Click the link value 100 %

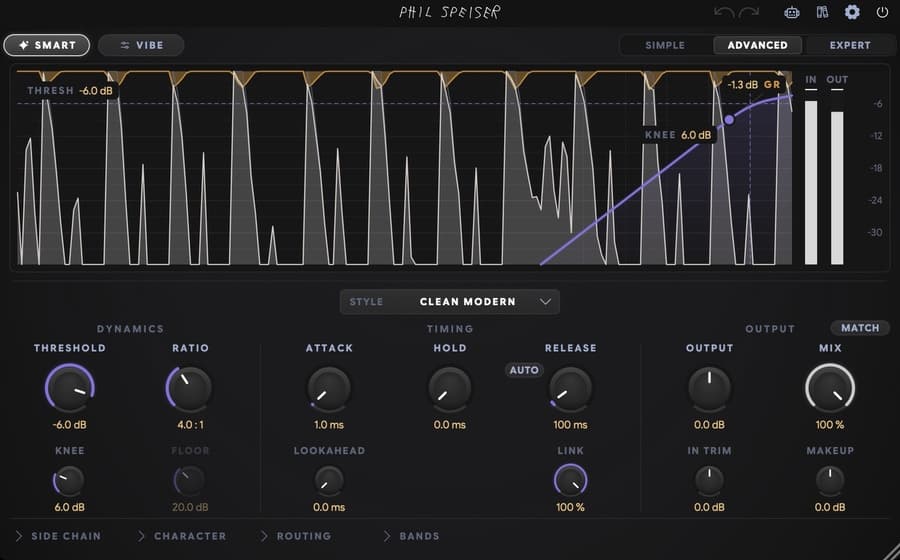pyautogui.click(x=571, y=507)
